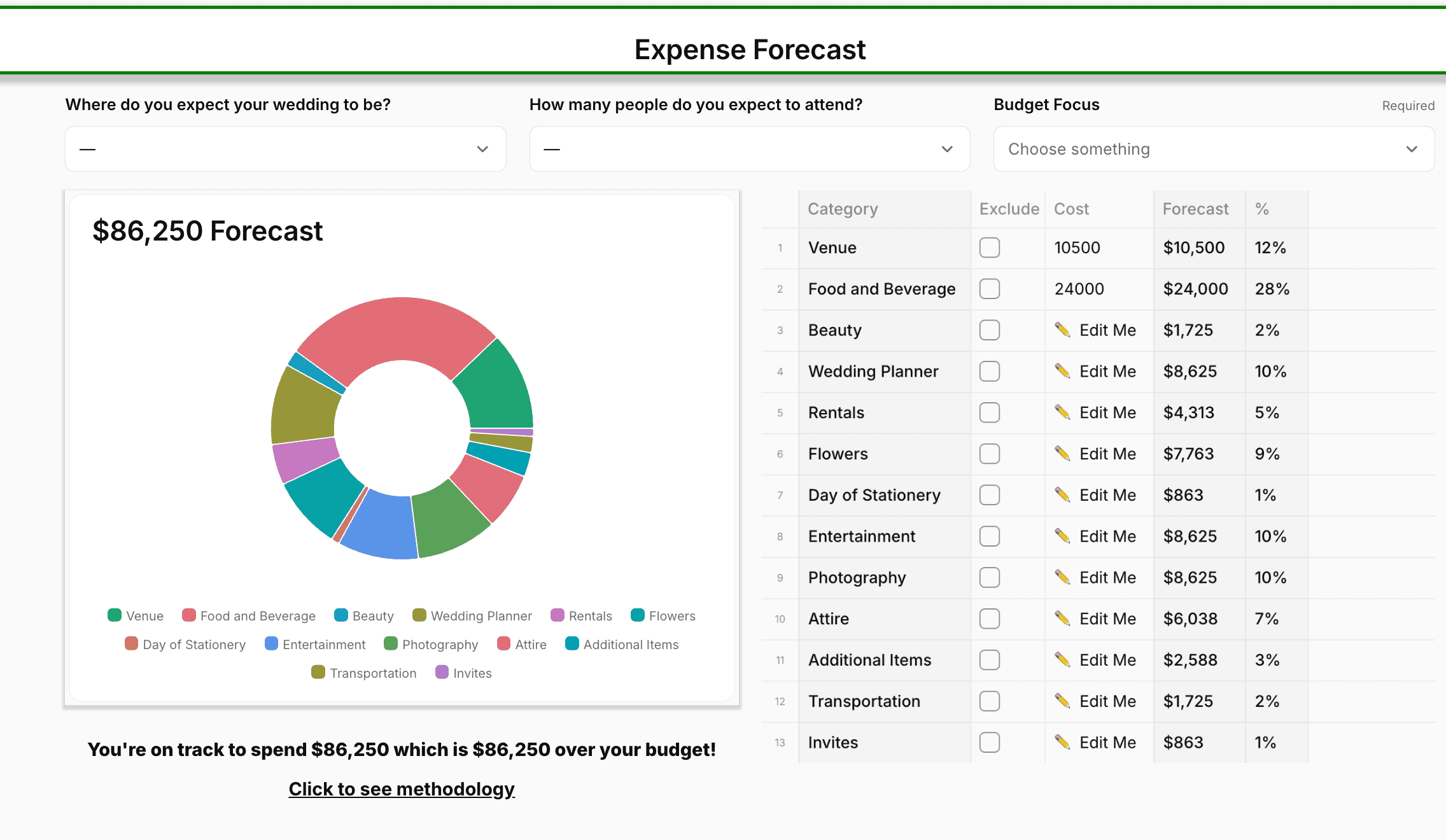Viewport: 1446px width, 840px height.
Task: Click pencil edit icon for Entertainment
Action: click(1062, 536)
